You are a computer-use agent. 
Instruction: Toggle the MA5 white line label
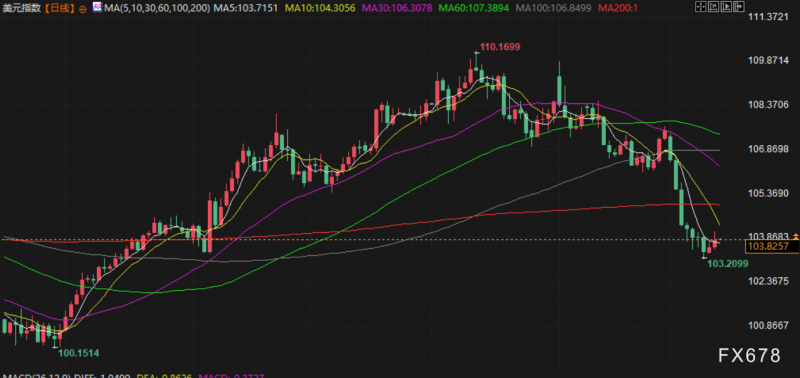pos(245,8)
